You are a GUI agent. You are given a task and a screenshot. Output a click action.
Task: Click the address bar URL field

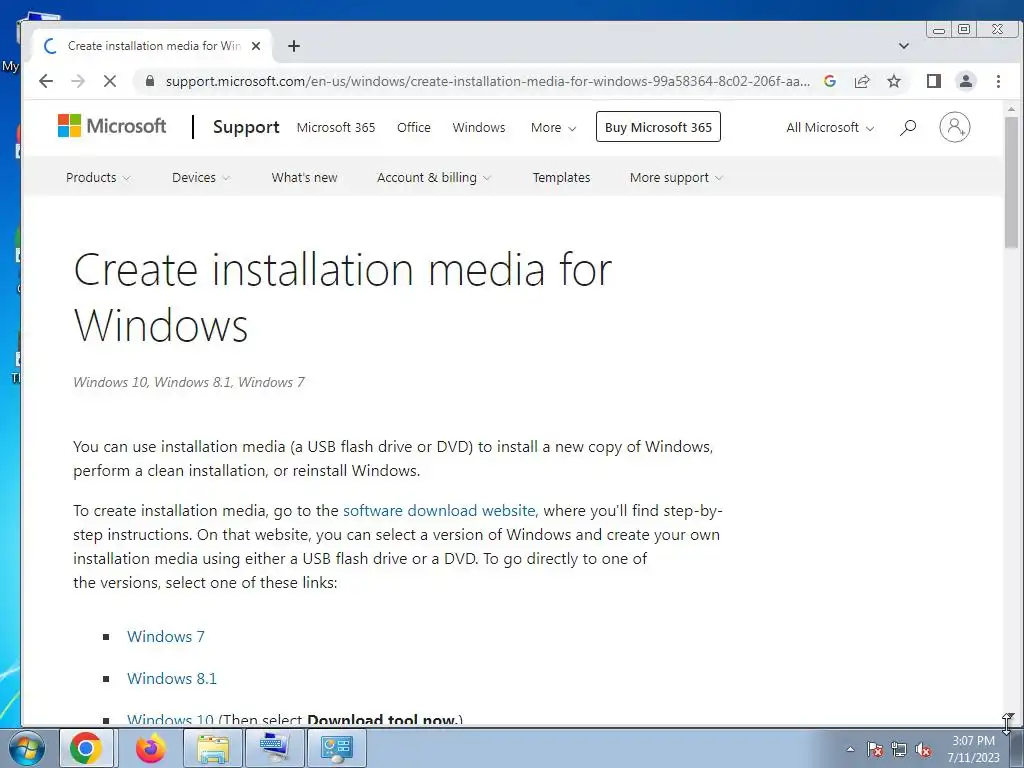(x=487, y=81)
